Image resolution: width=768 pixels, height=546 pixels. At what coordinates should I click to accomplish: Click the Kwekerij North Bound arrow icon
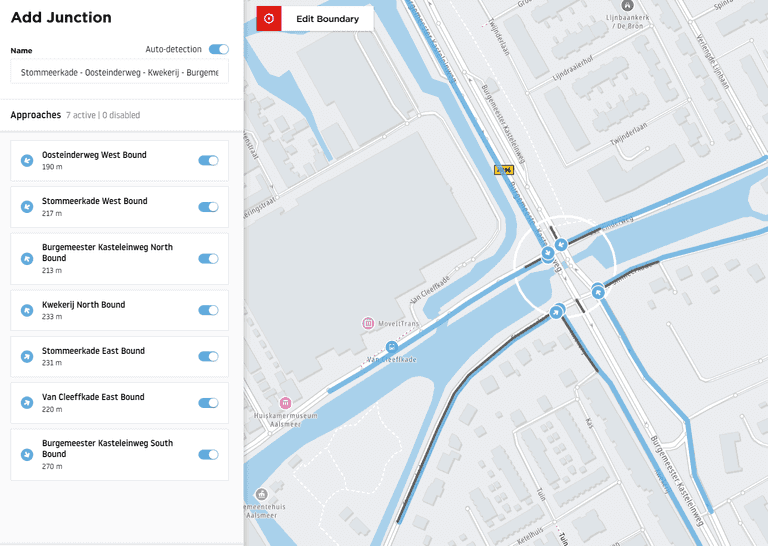pyautogui.click(x=27, y=310)
